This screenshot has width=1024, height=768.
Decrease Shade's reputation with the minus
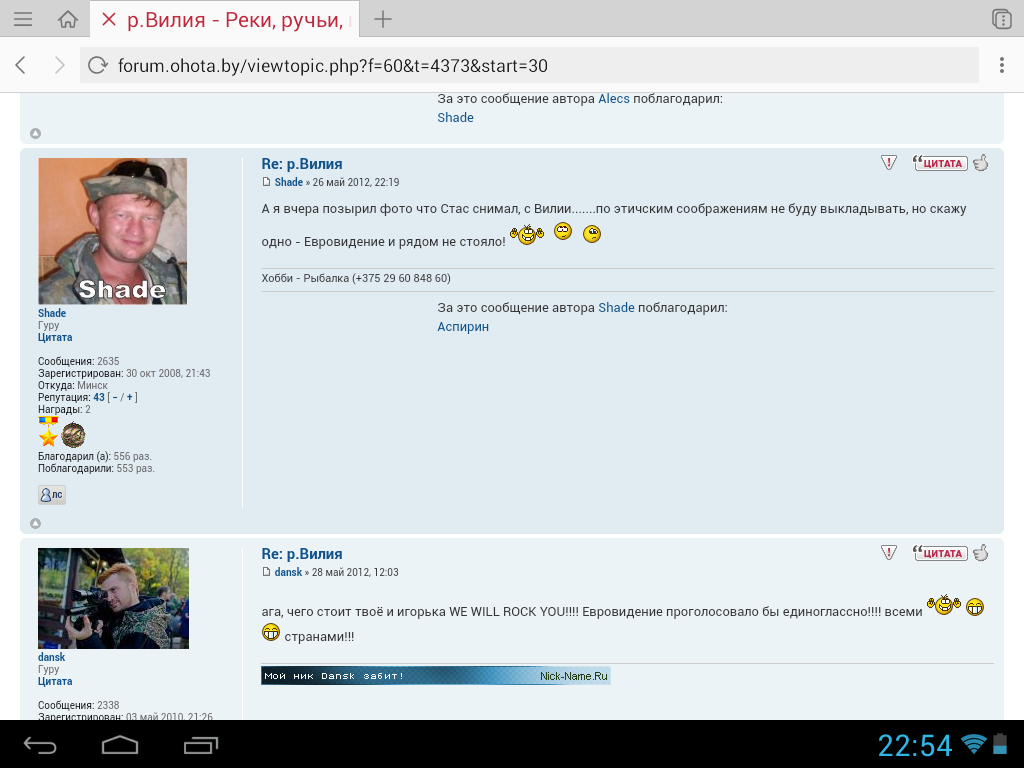115,397
